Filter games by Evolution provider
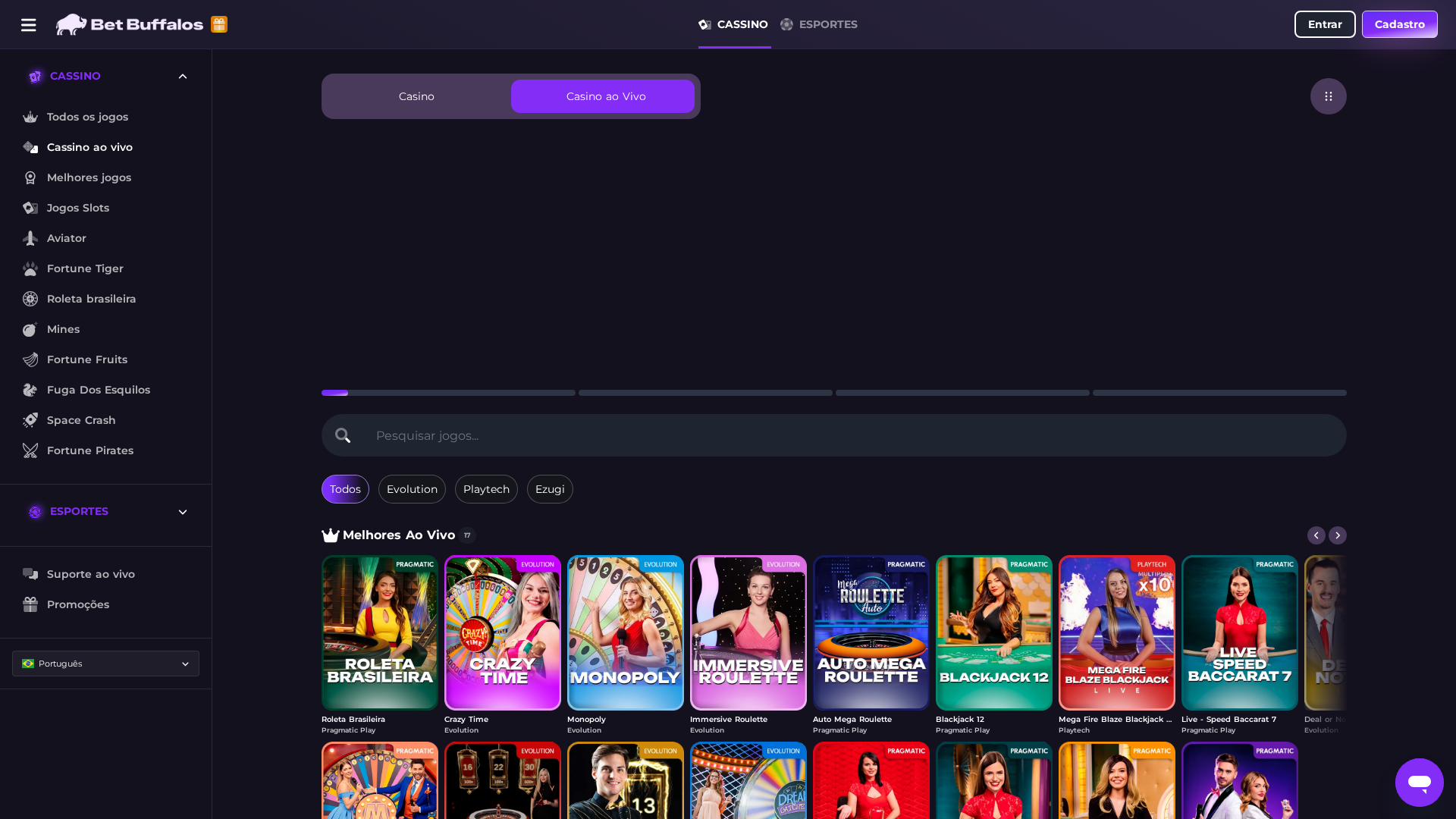Viewport: 1456px width, 819px height. (x=412, y=489)
